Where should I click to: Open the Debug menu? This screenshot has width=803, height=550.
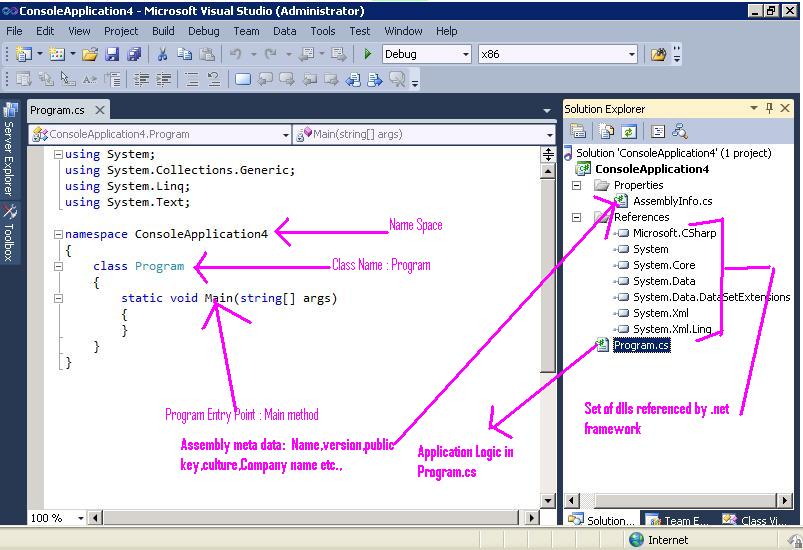[x=203, y=31]
